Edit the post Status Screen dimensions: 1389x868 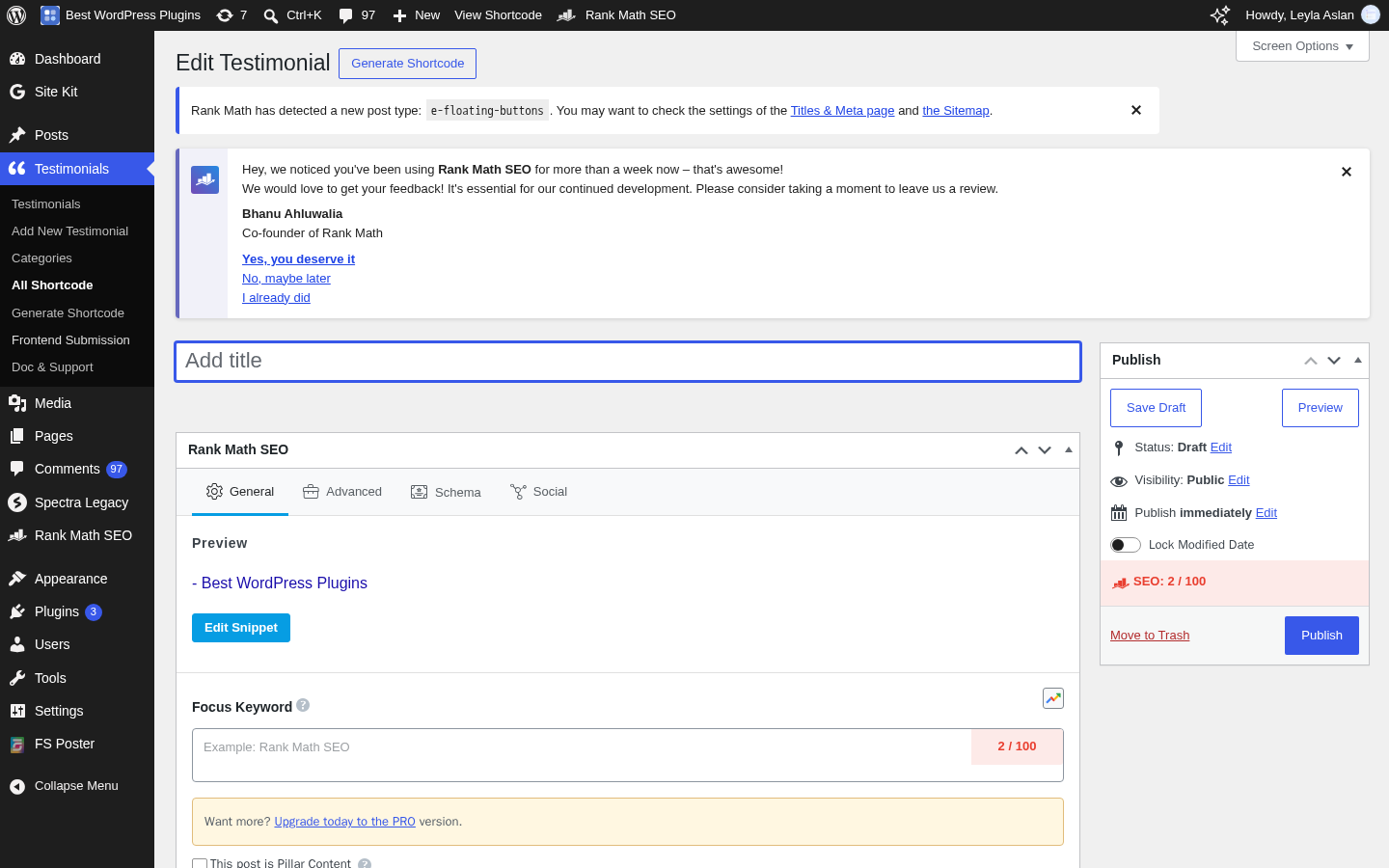click(x=1220, y=448)
